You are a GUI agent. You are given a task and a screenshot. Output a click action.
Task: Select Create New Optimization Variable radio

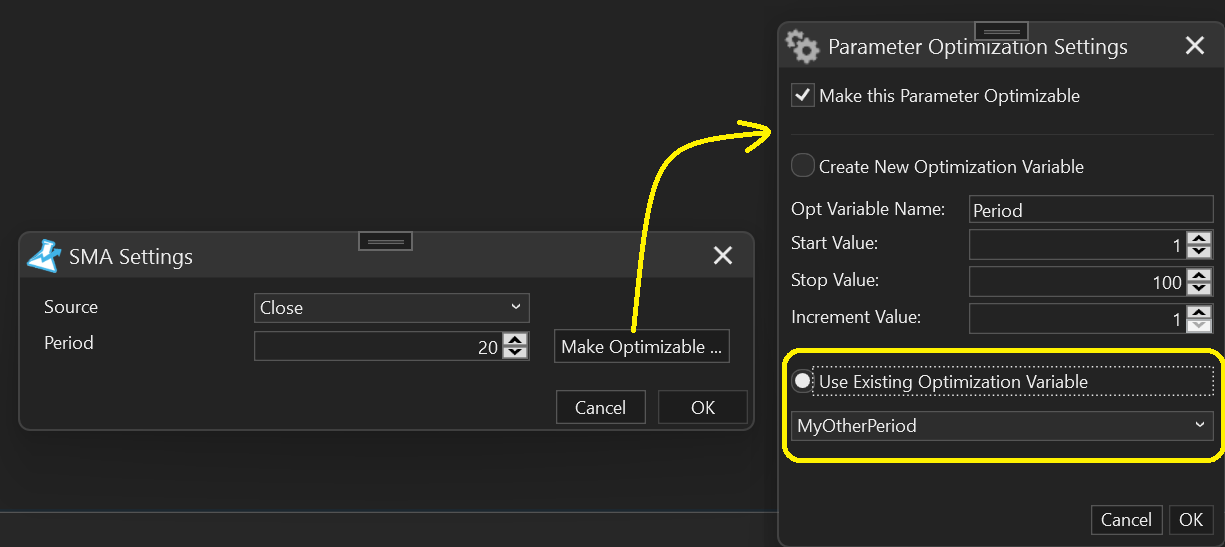[802, 166]
